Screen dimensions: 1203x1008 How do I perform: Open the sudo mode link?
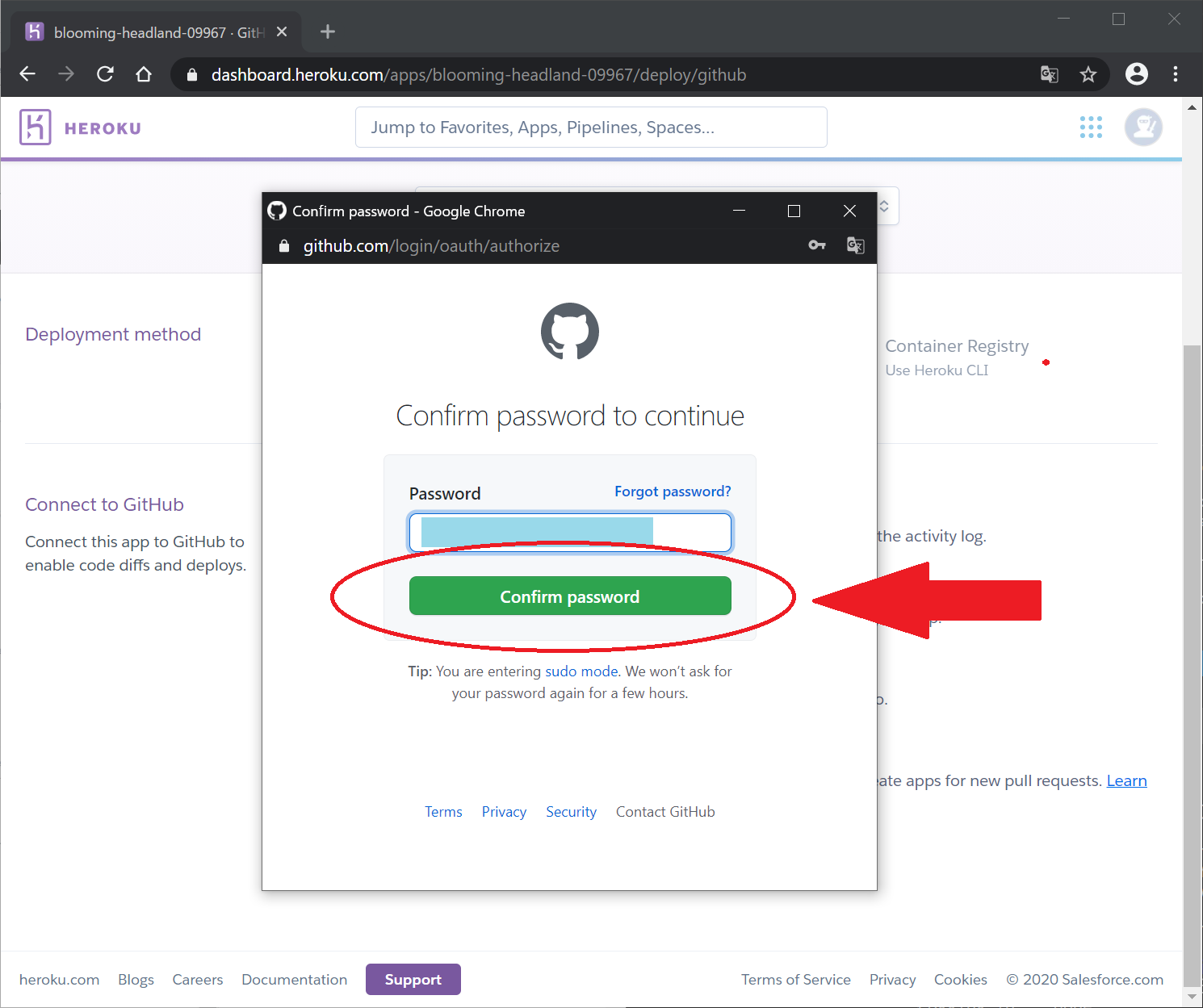pos(581,671)
